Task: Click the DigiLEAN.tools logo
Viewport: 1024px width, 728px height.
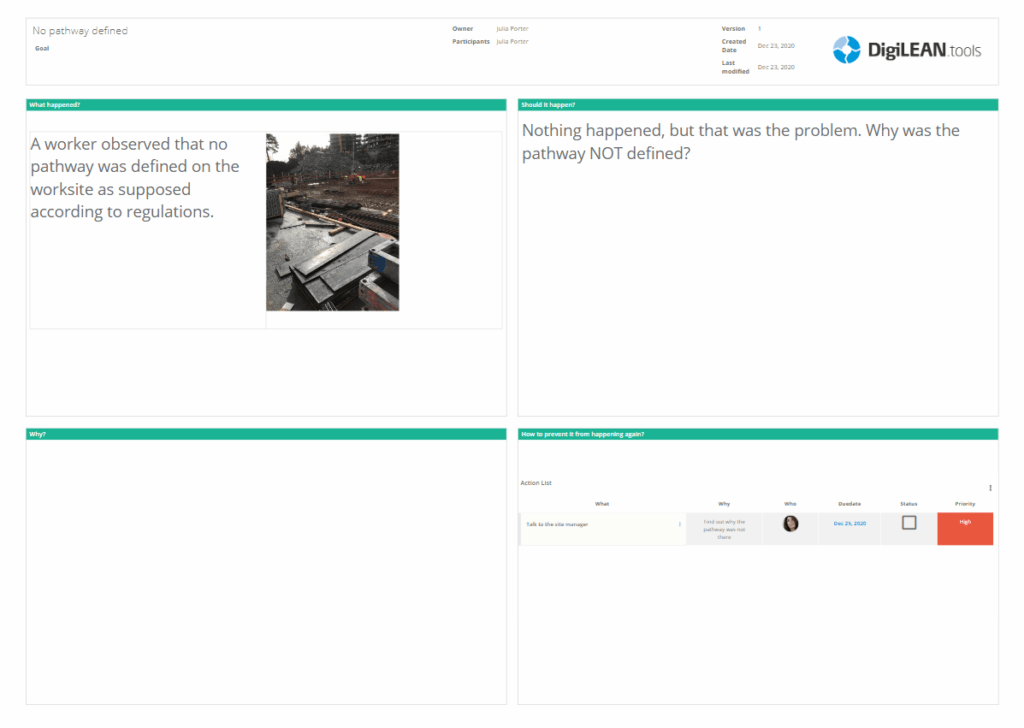Action: pyautogui.click(x=905, y=50)
